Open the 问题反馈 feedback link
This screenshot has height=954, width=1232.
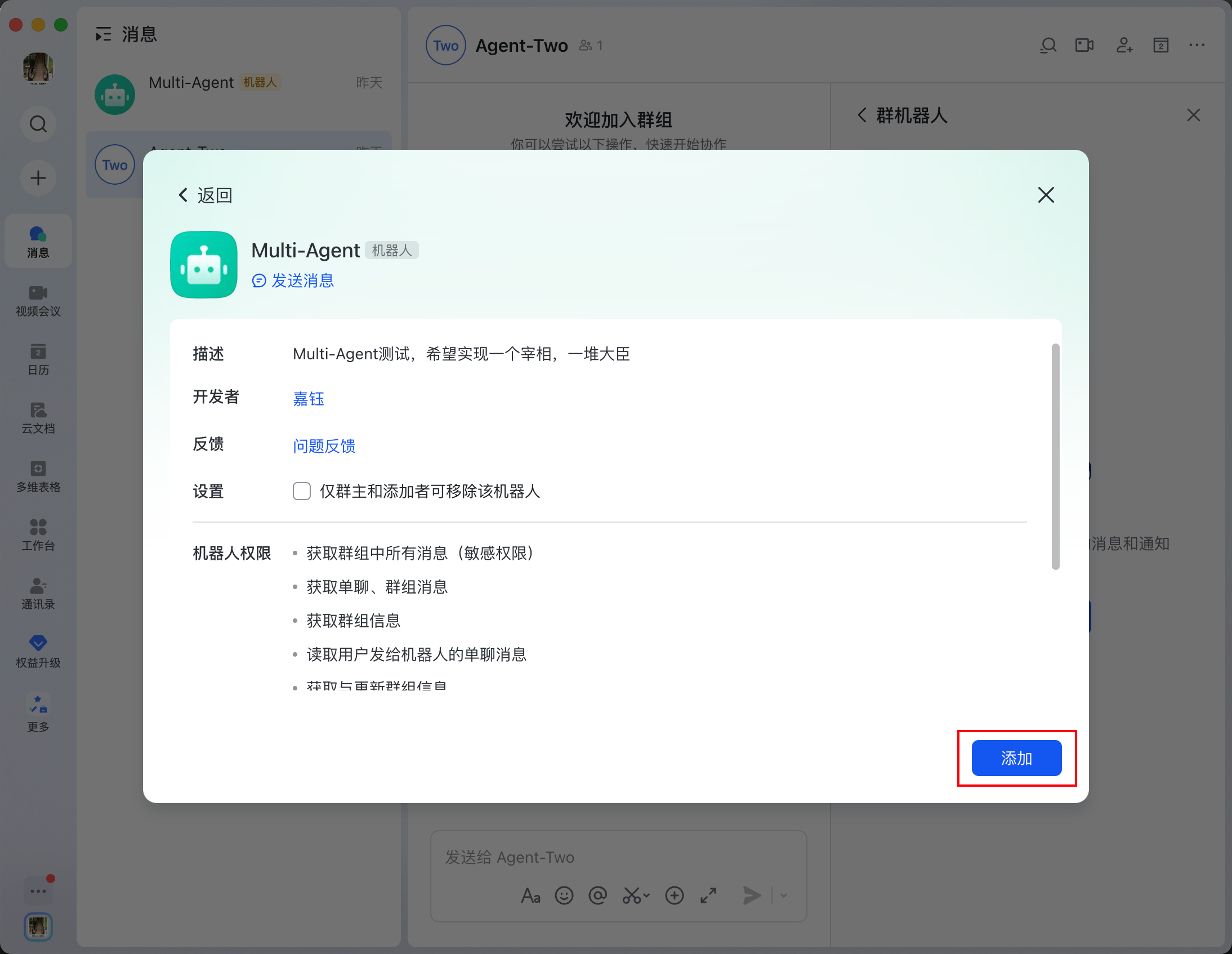324,445
